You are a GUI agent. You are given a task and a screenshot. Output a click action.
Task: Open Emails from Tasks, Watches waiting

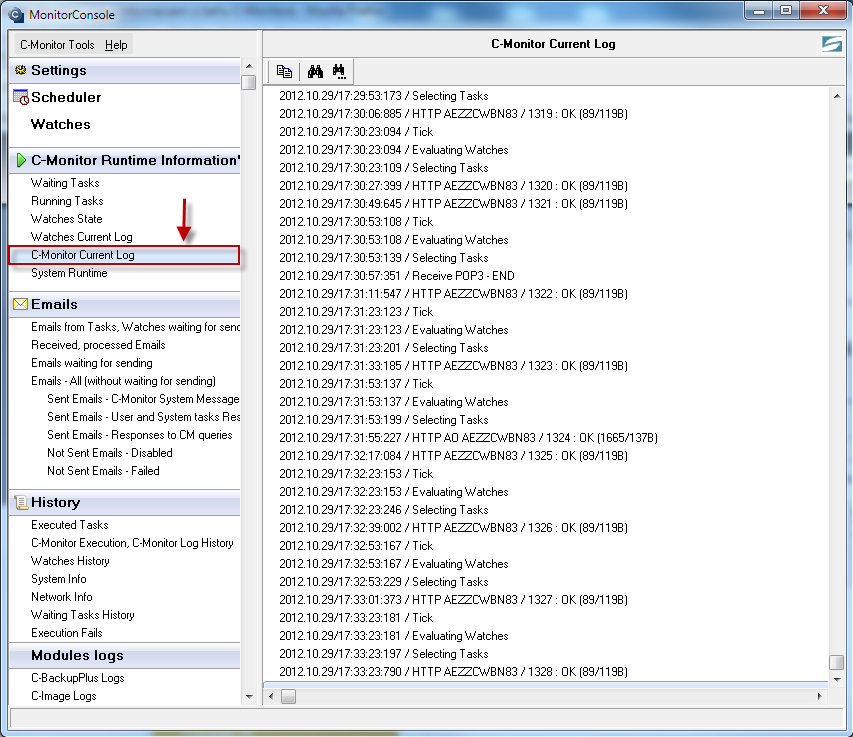(x=135, y=327)
